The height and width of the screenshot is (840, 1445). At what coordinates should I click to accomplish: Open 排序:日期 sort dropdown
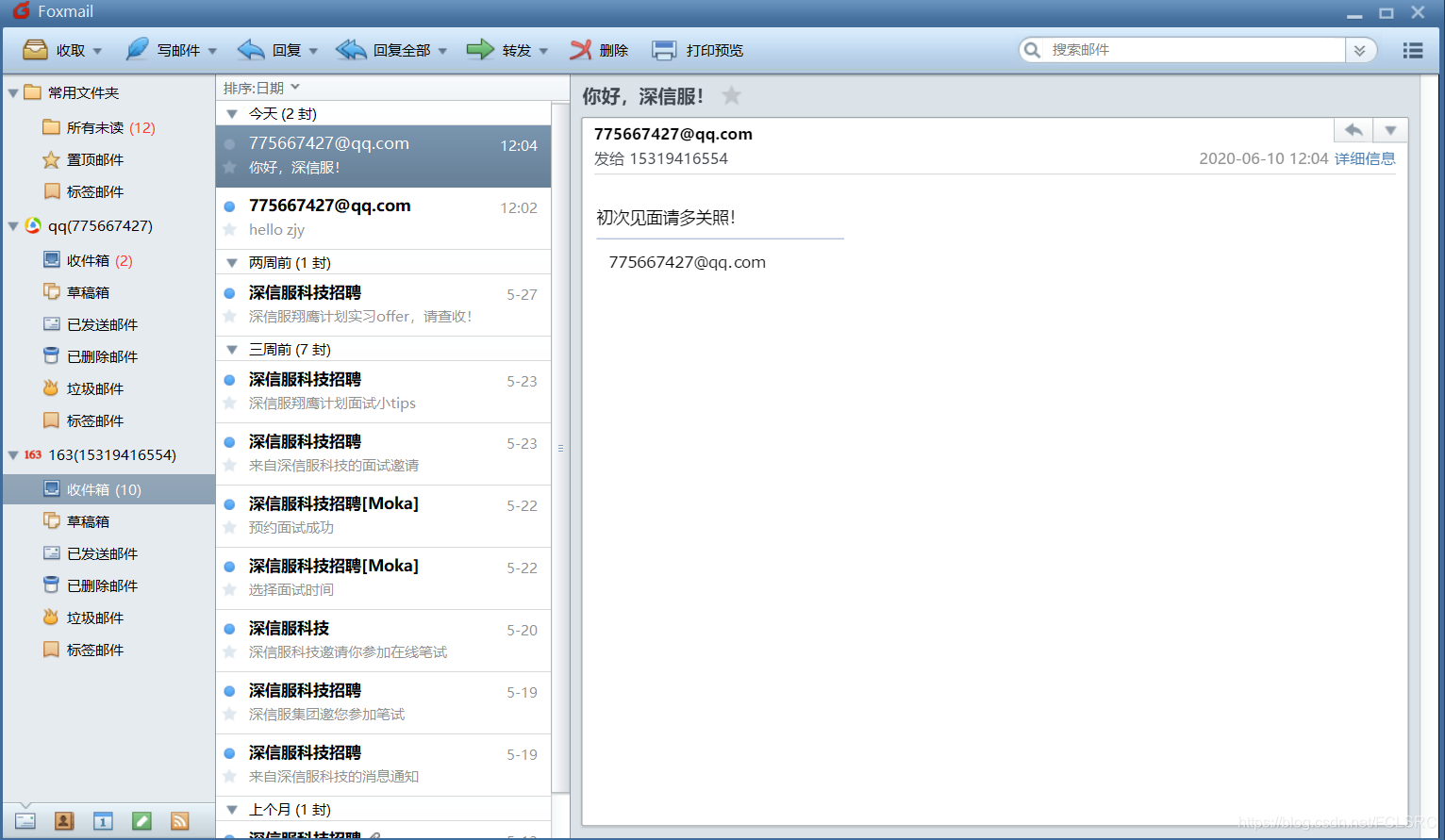[x=261, y=88]
